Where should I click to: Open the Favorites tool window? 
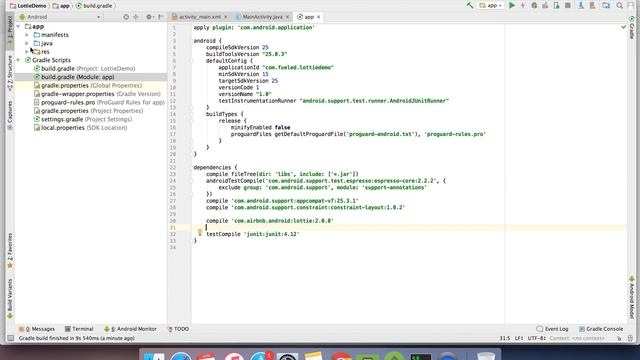pos(10,250)
